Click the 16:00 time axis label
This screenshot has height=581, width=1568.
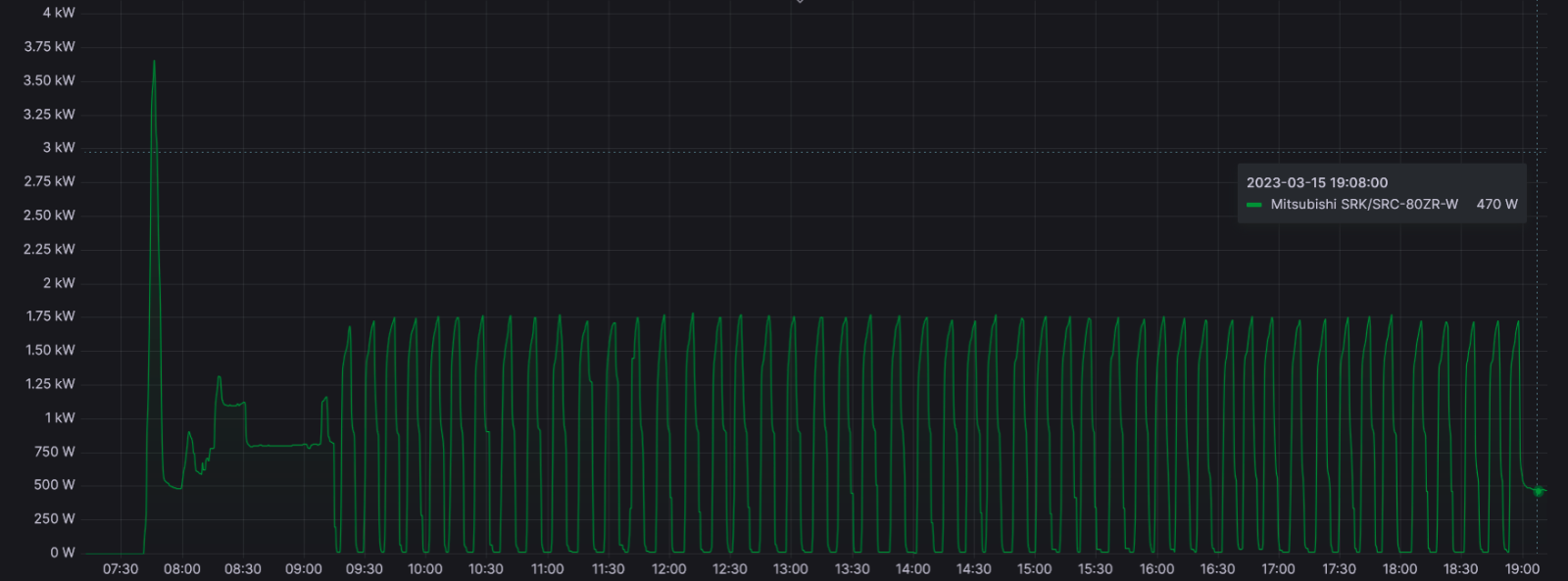(1156, 569)
